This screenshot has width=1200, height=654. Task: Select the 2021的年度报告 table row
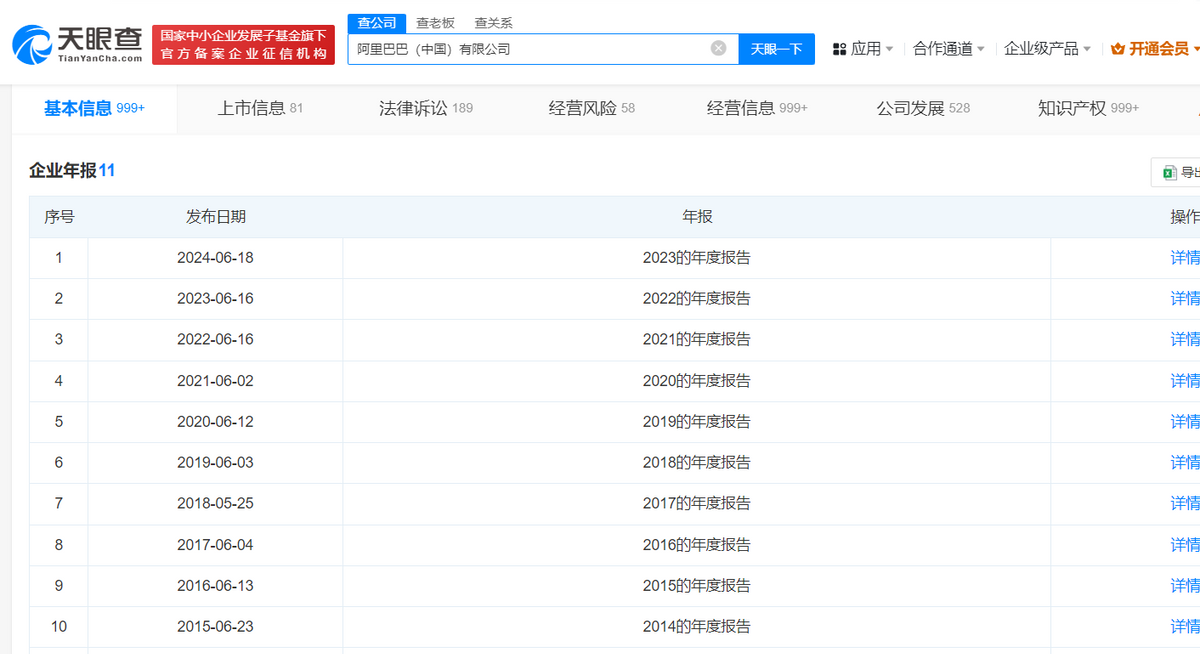coord(696,340)
